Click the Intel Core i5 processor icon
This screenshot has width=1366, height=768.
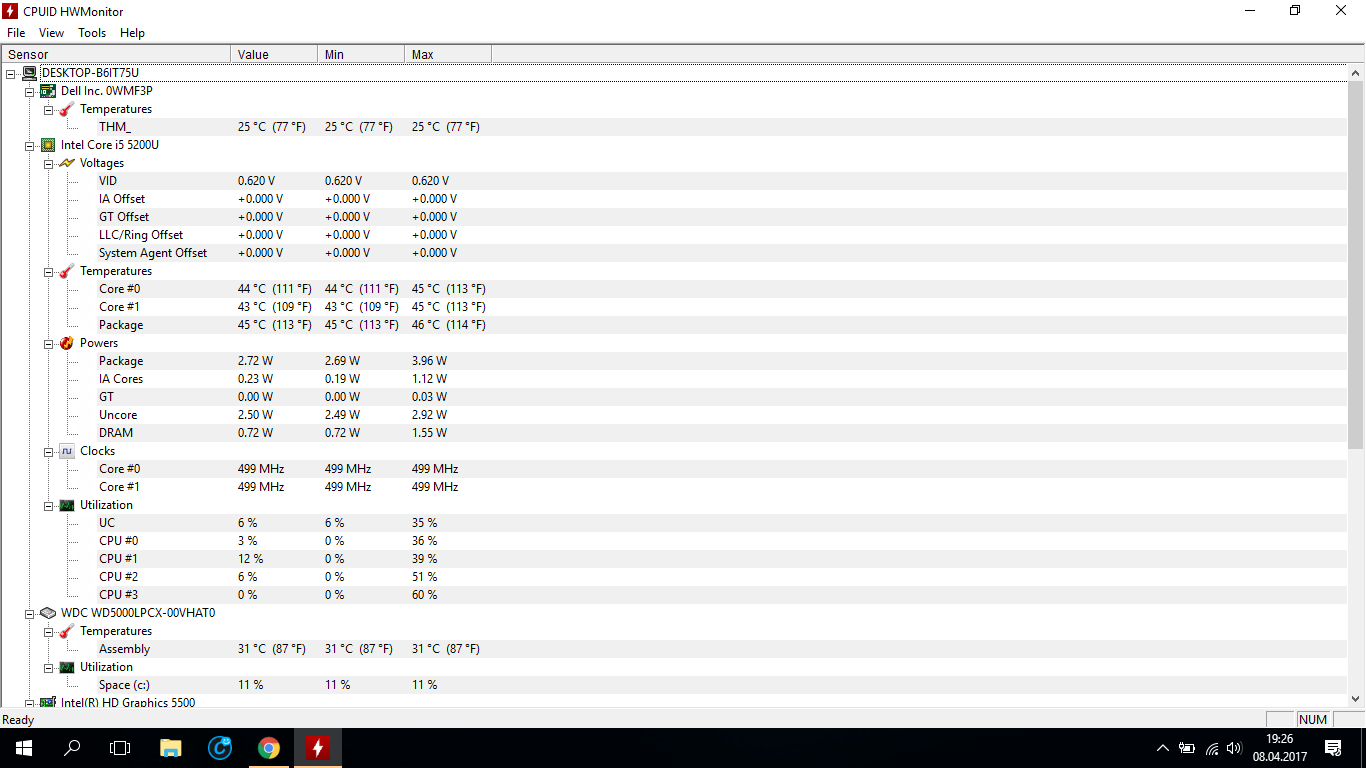tap(48, 145)
